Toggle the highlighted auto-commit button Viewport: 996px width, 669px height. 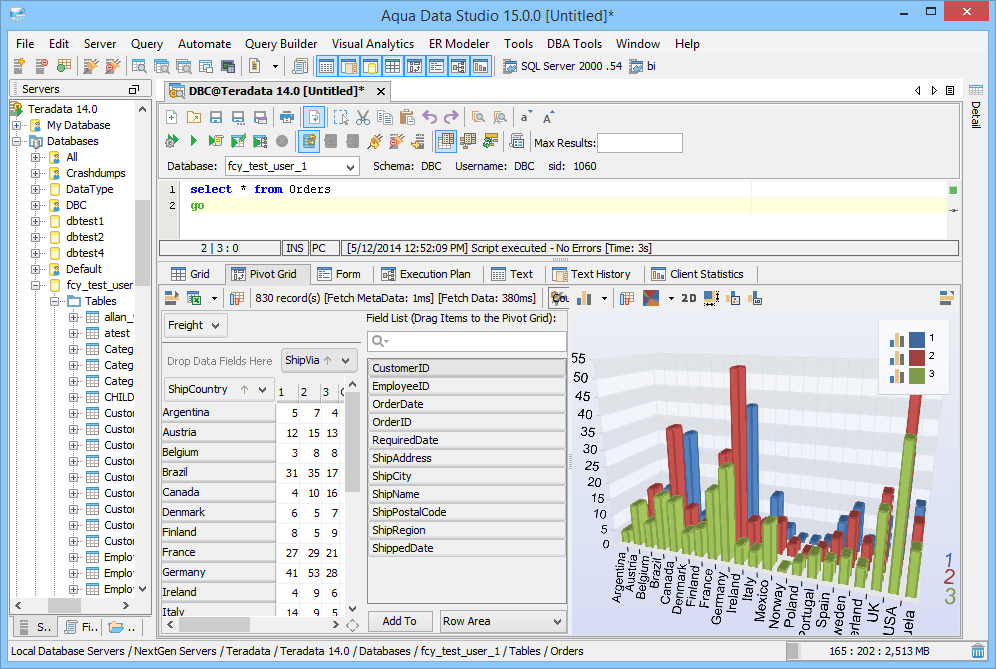[x=309, y=141]
